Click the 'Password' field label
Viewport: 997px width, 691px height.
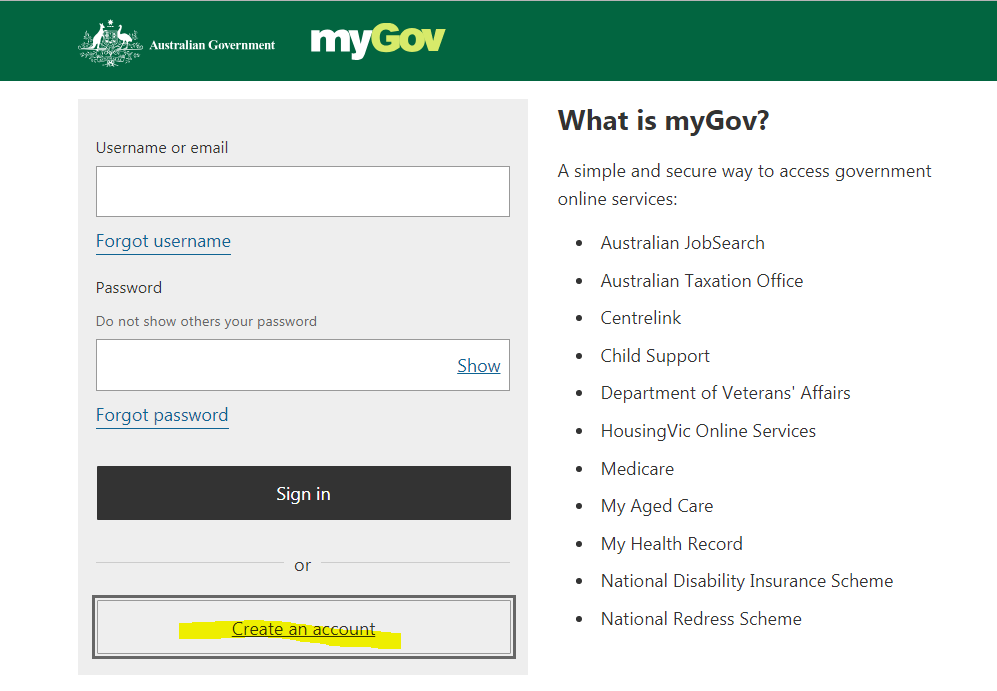point(129,288)
